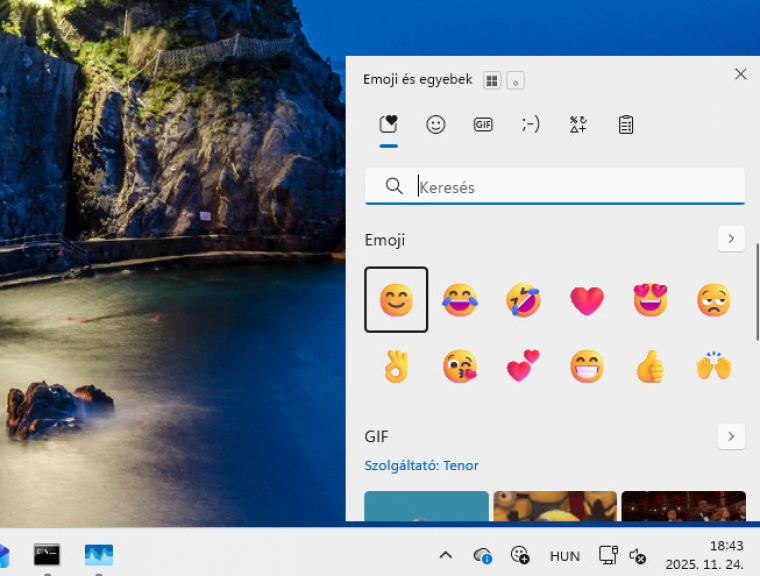This screenshot has height=576, width=760.
Task: Insert the heart eyes emoji
Action: tap(650, 300)
